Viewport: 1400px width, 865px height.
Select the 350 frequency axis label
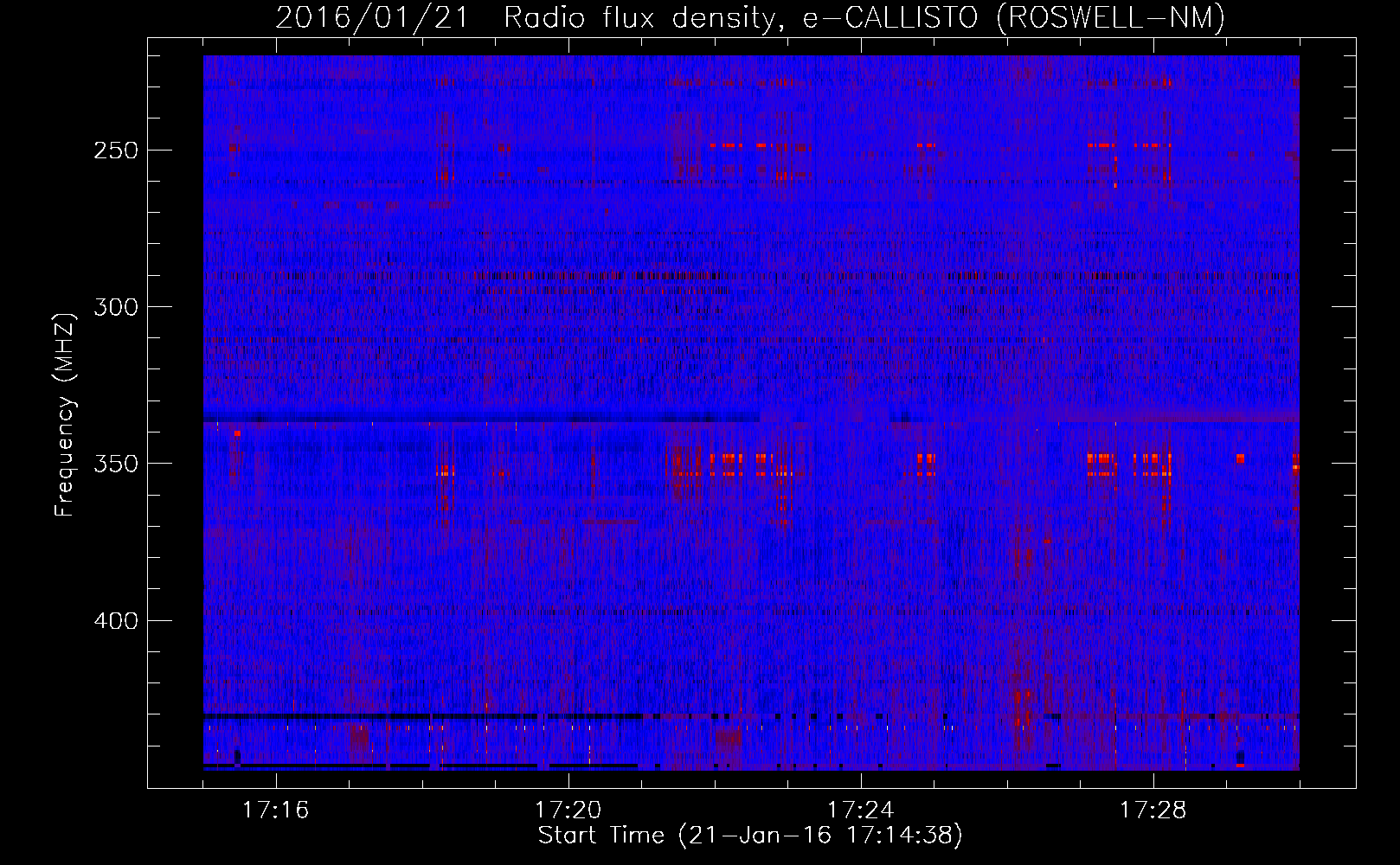[x=115, y=464]
